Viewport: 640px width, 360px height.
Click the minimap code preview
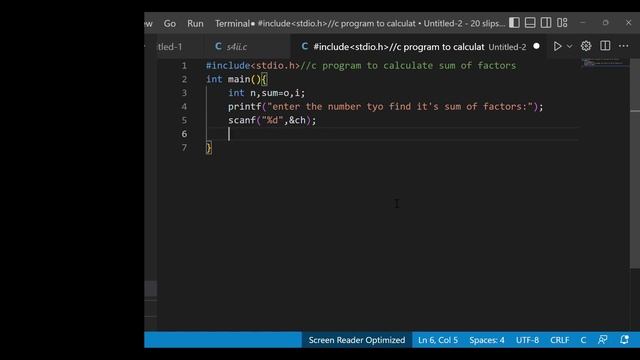[x=605, y=63]
